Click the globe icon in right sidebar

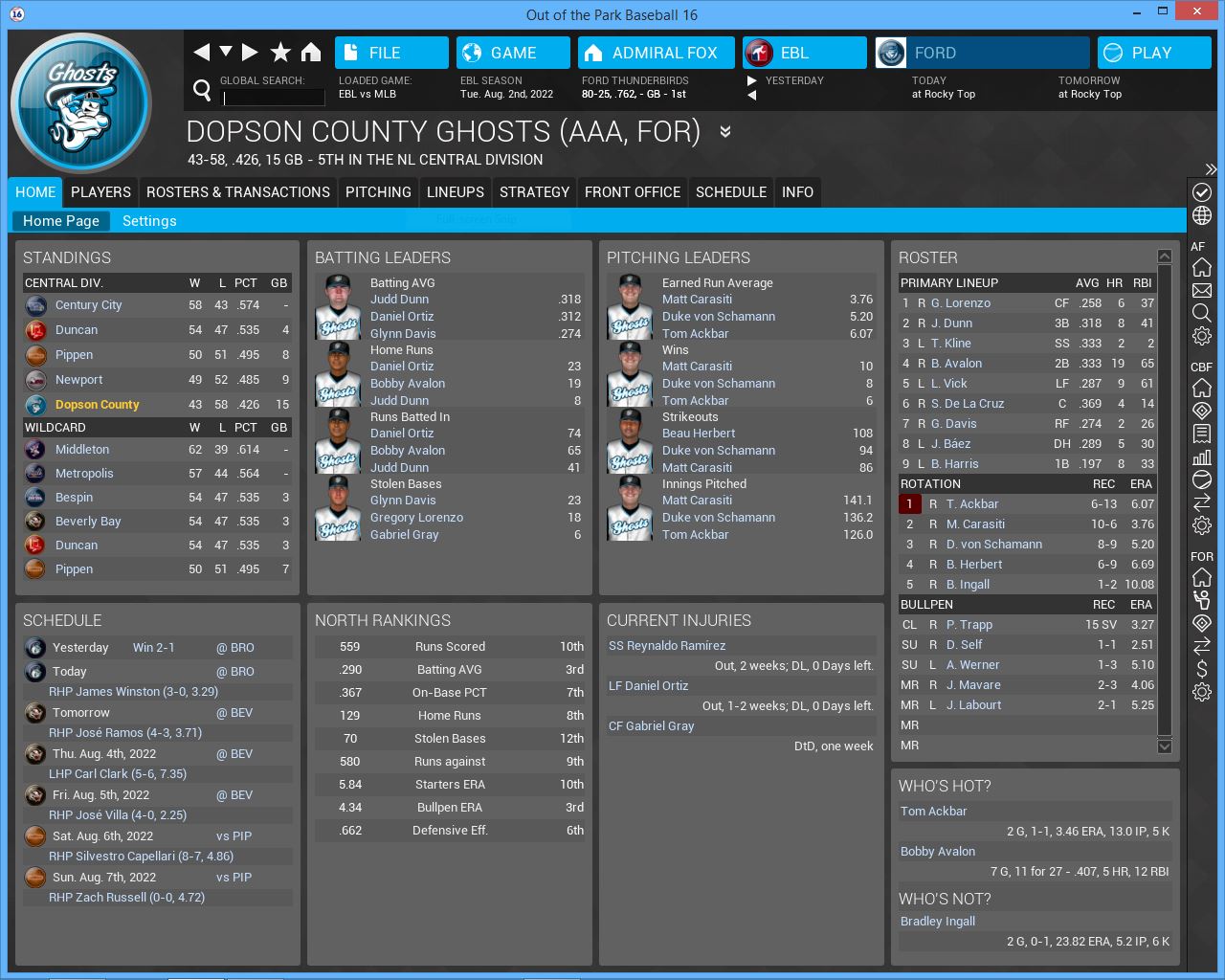click(x=1202, y=216)
